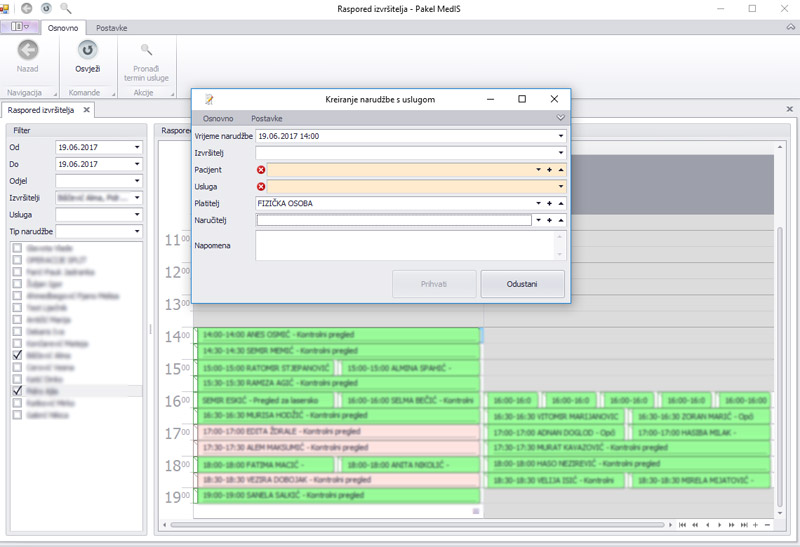The width and height of the screenshot is (800, 547).
Task: Click into the Napomena text area
Action: (x=406, y=245)
